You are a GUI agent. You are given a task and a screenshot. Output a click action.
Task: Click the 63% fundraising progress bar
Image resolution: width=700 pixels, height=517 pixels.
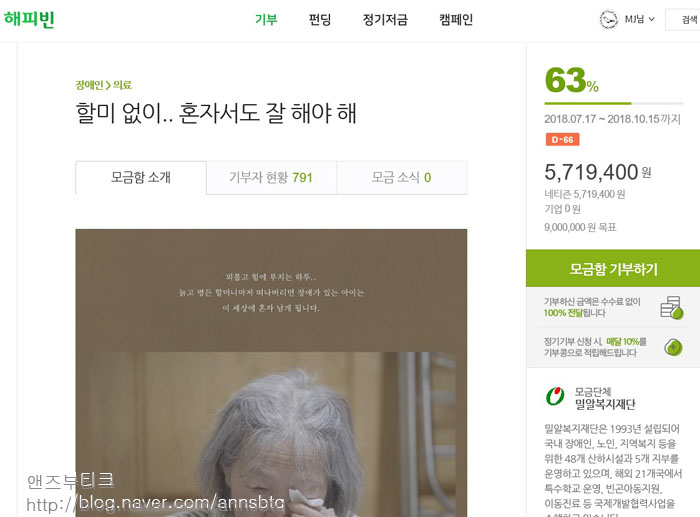pos(613,104)
